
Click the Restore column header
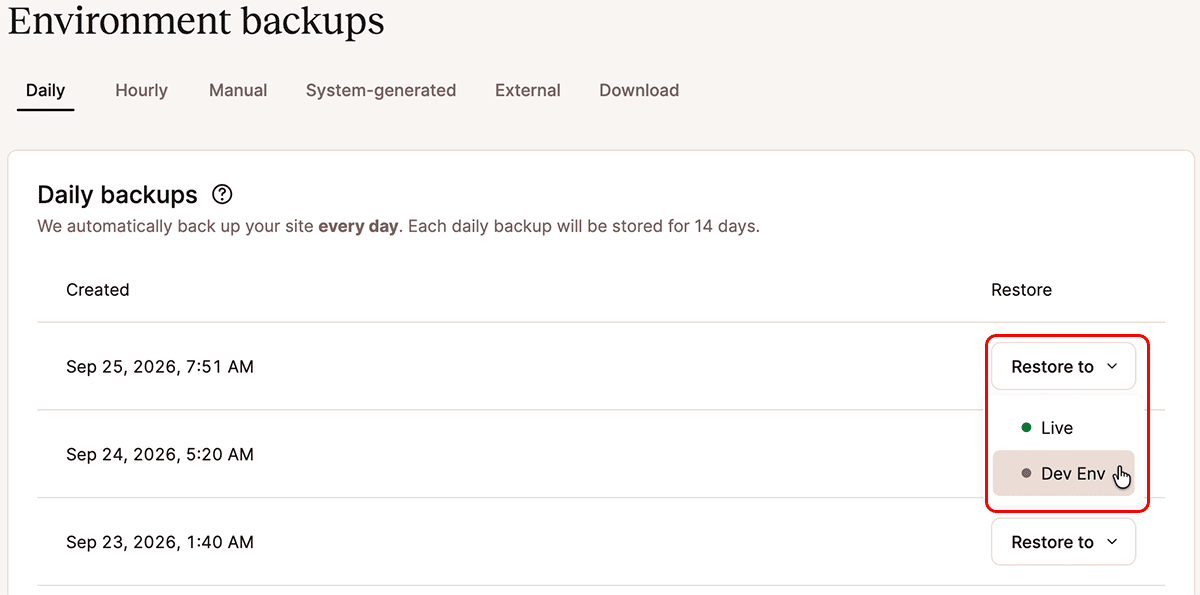1021,290
